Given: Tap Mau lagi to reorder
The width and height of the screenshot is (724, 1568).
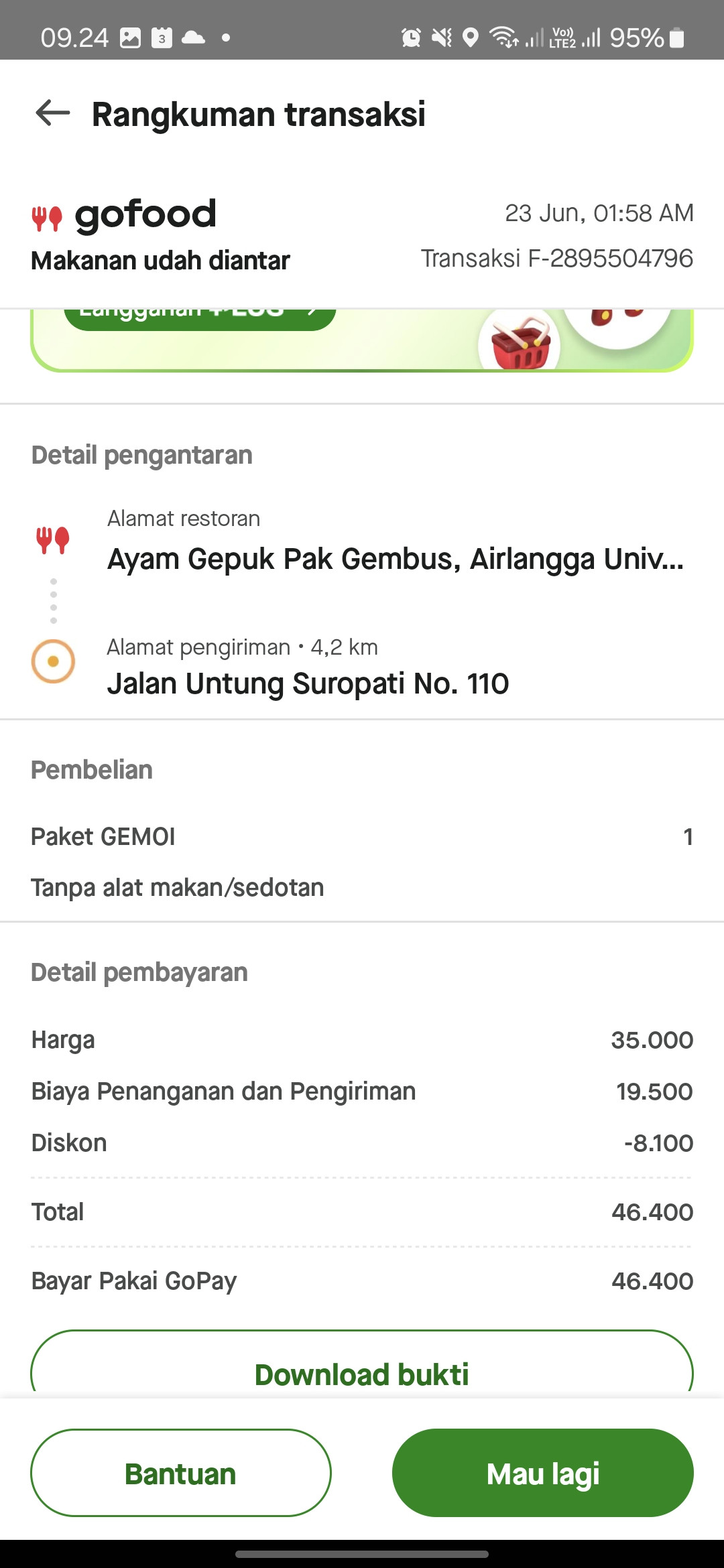Looking at the screenshot, I should click(x=543, y=1473).
